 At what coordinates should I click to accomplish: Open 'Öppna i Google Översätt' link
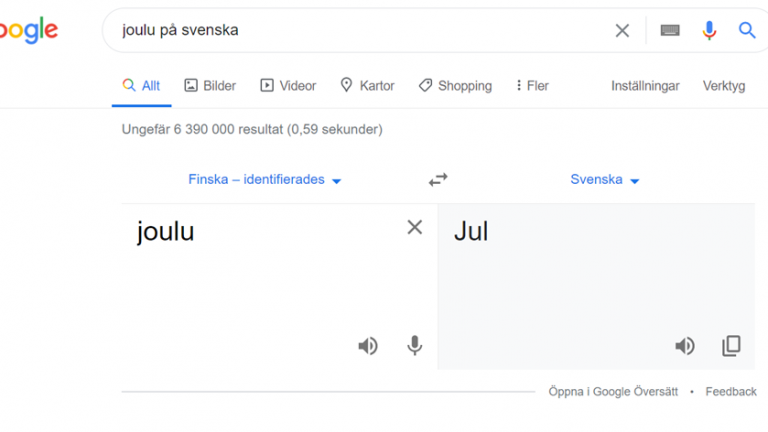(613, 392)
